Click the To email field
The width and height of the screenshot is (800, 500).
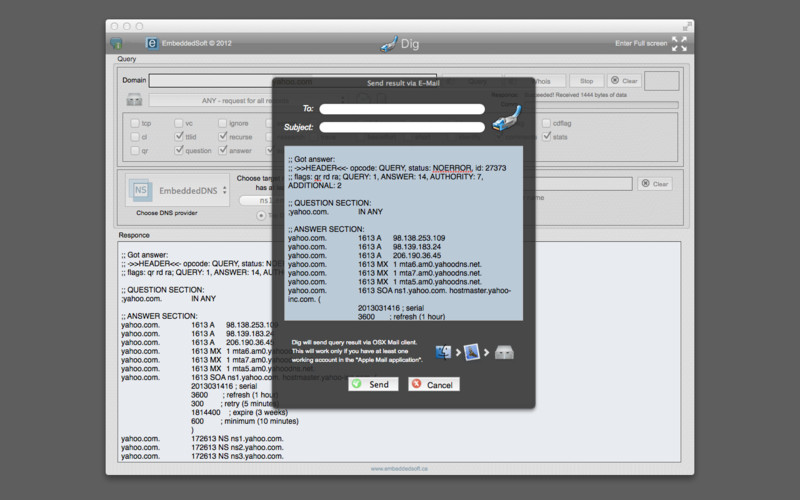click(x=402, y=109)
